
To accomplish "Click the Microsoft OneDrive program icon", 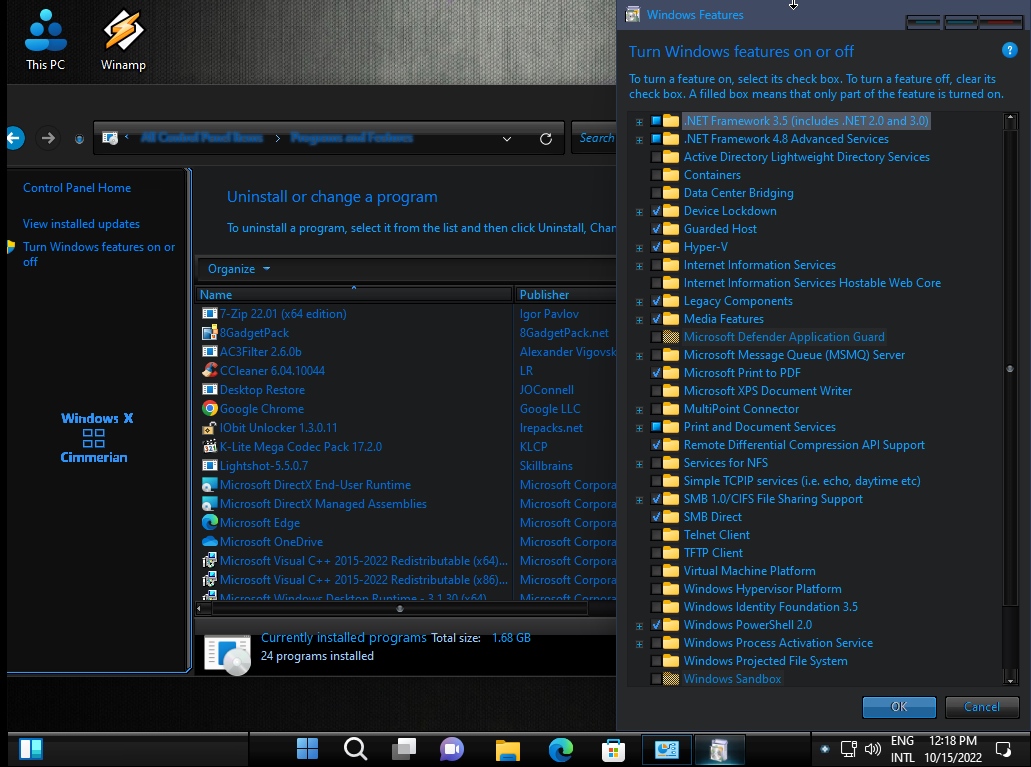I will coord(210,541).
